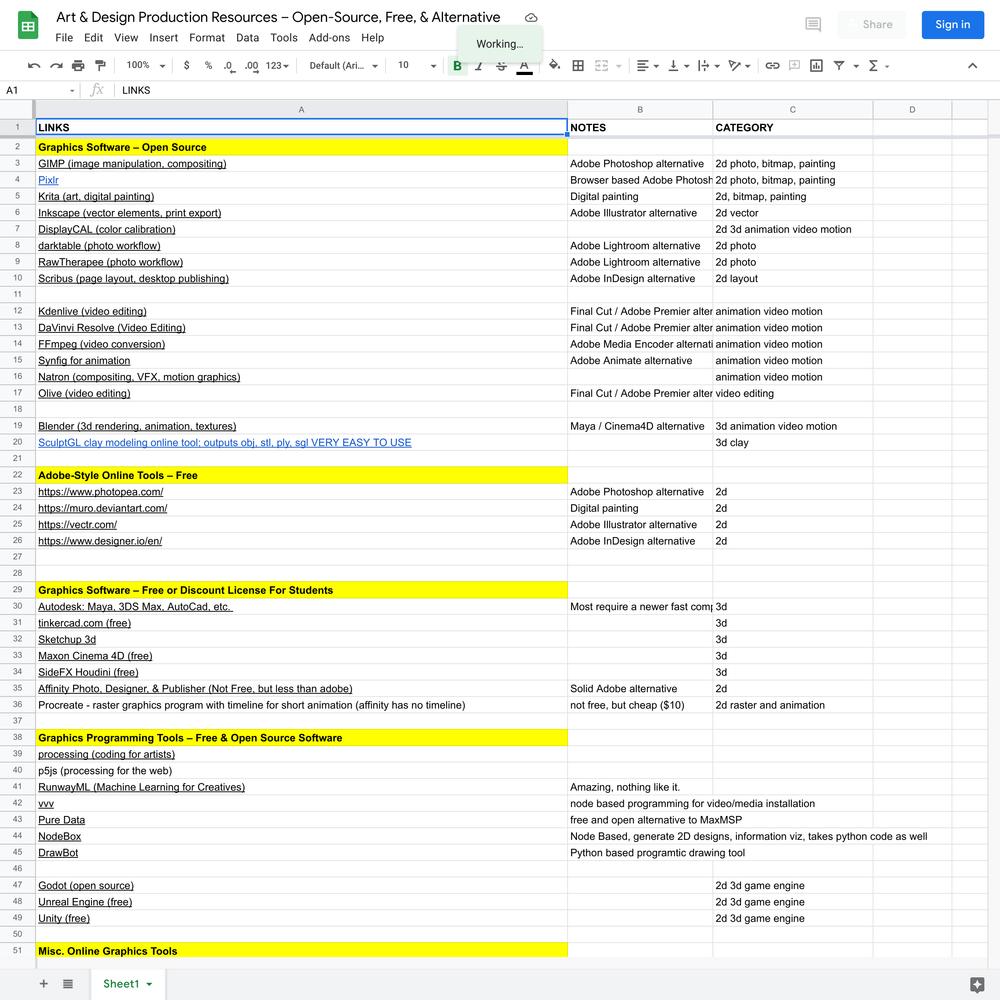
Task: Click the cloud document status icon
Action: click(531, 18)
